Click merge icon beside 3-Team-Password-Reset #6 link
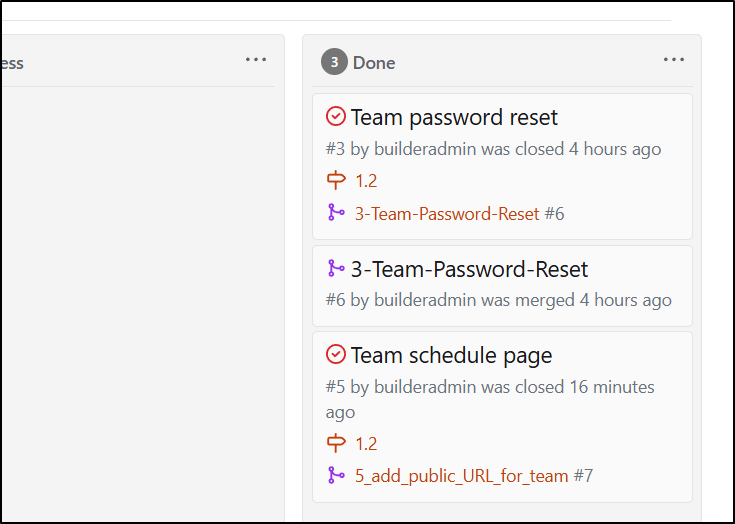This screenshot has height=524, width=735. (x=336, y=212)
